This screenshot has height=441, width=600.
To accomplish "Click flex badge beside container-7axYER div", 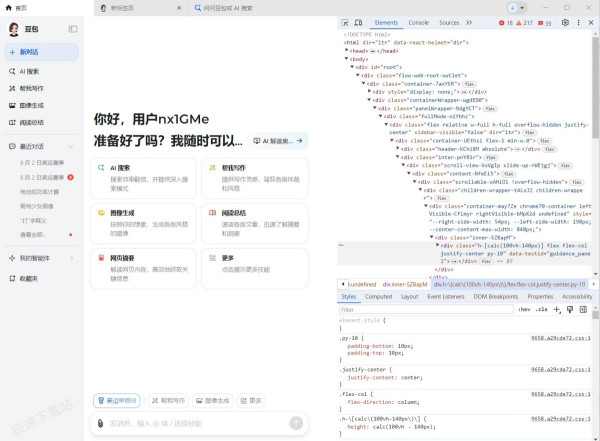I will (469, 84).
